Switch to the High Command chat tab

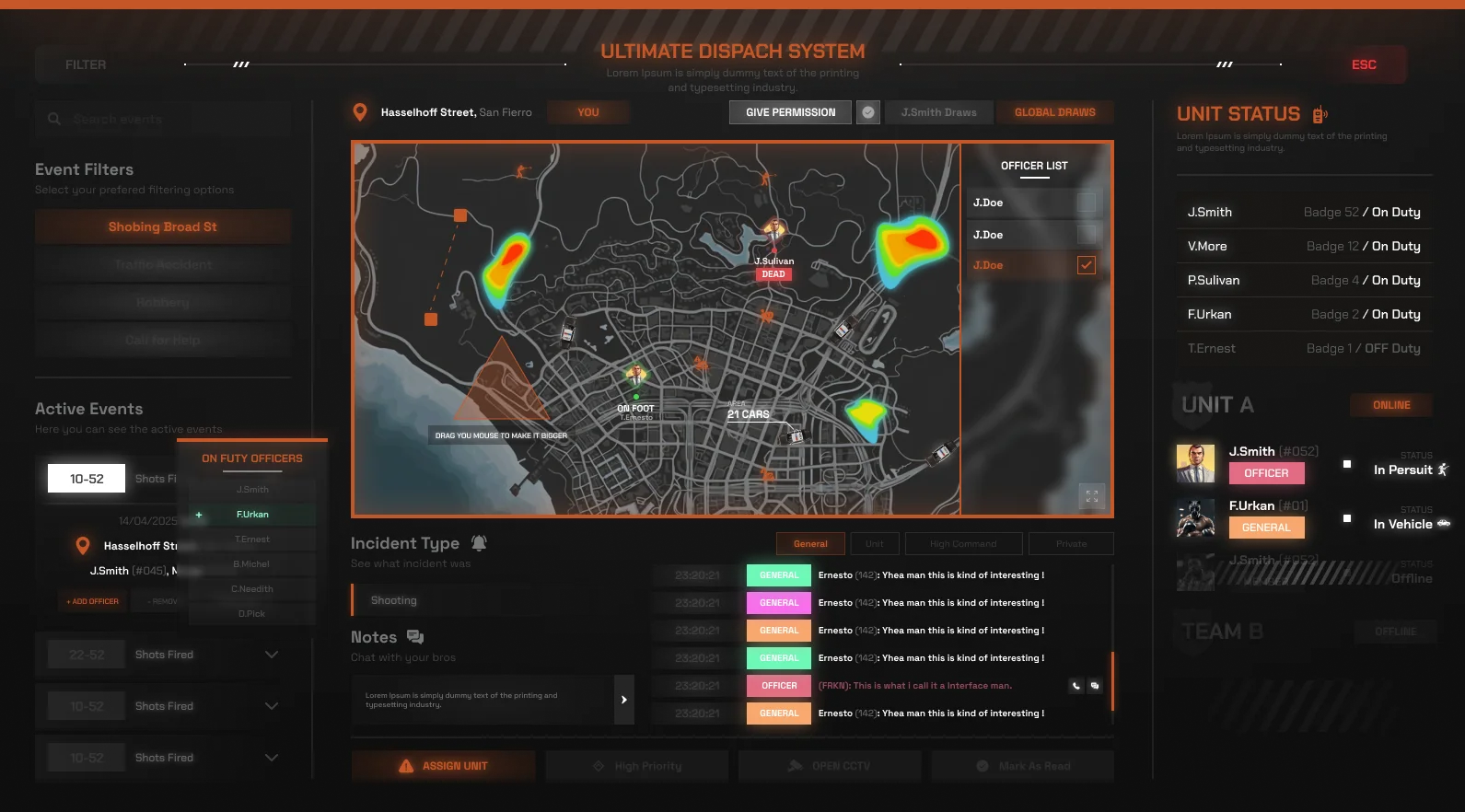[x=963, y=544]
